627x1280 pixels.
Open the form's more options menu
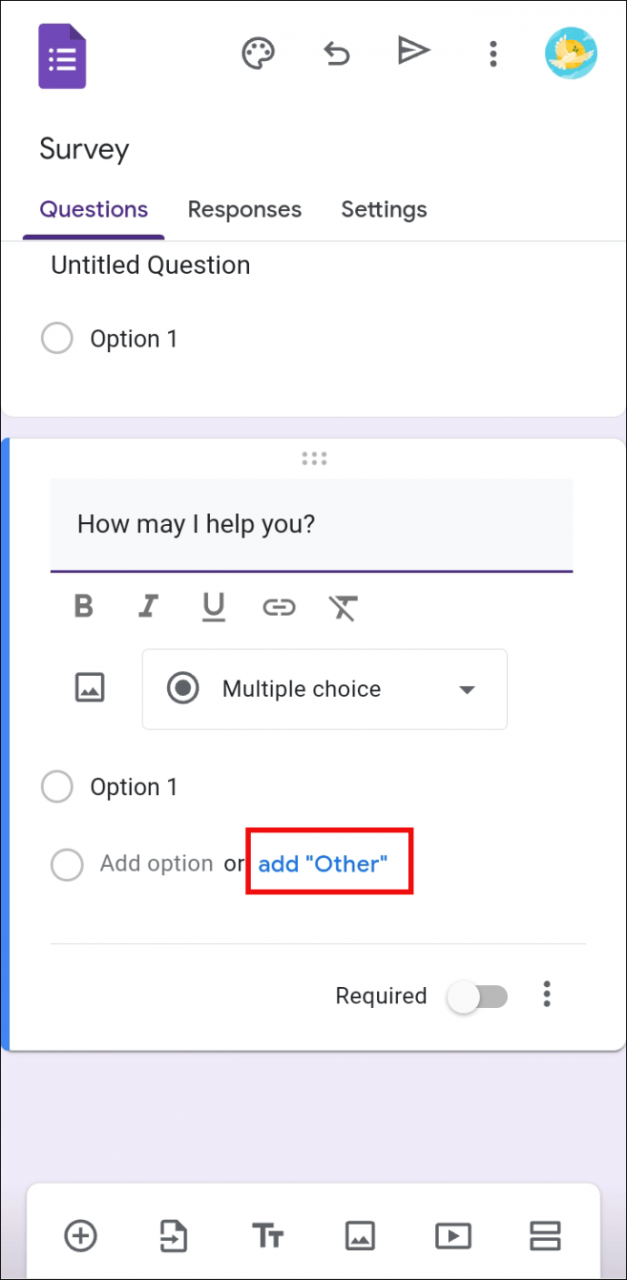click(492, 54)
